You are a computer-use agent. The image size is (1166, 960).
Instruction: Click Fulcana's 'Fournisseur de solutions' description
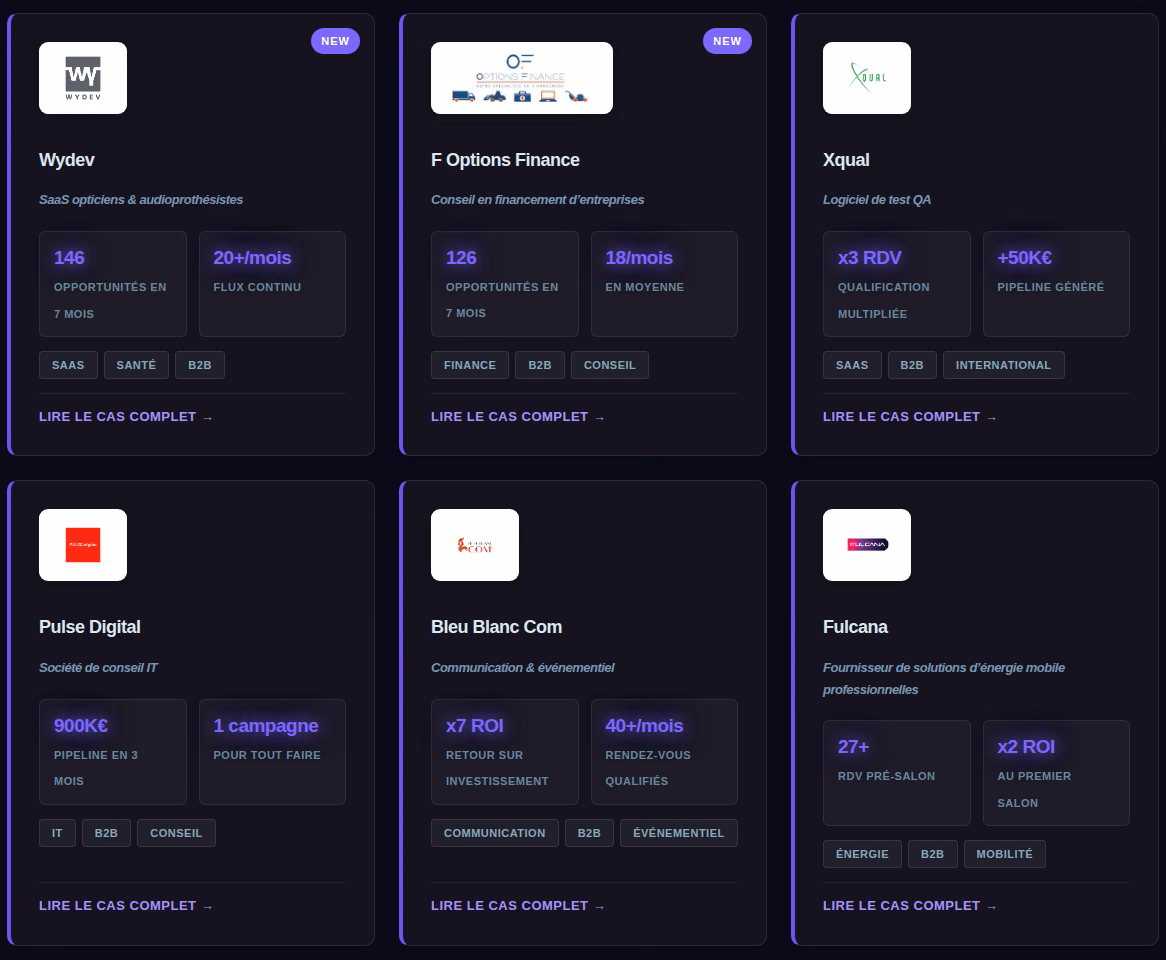point(944,679)
